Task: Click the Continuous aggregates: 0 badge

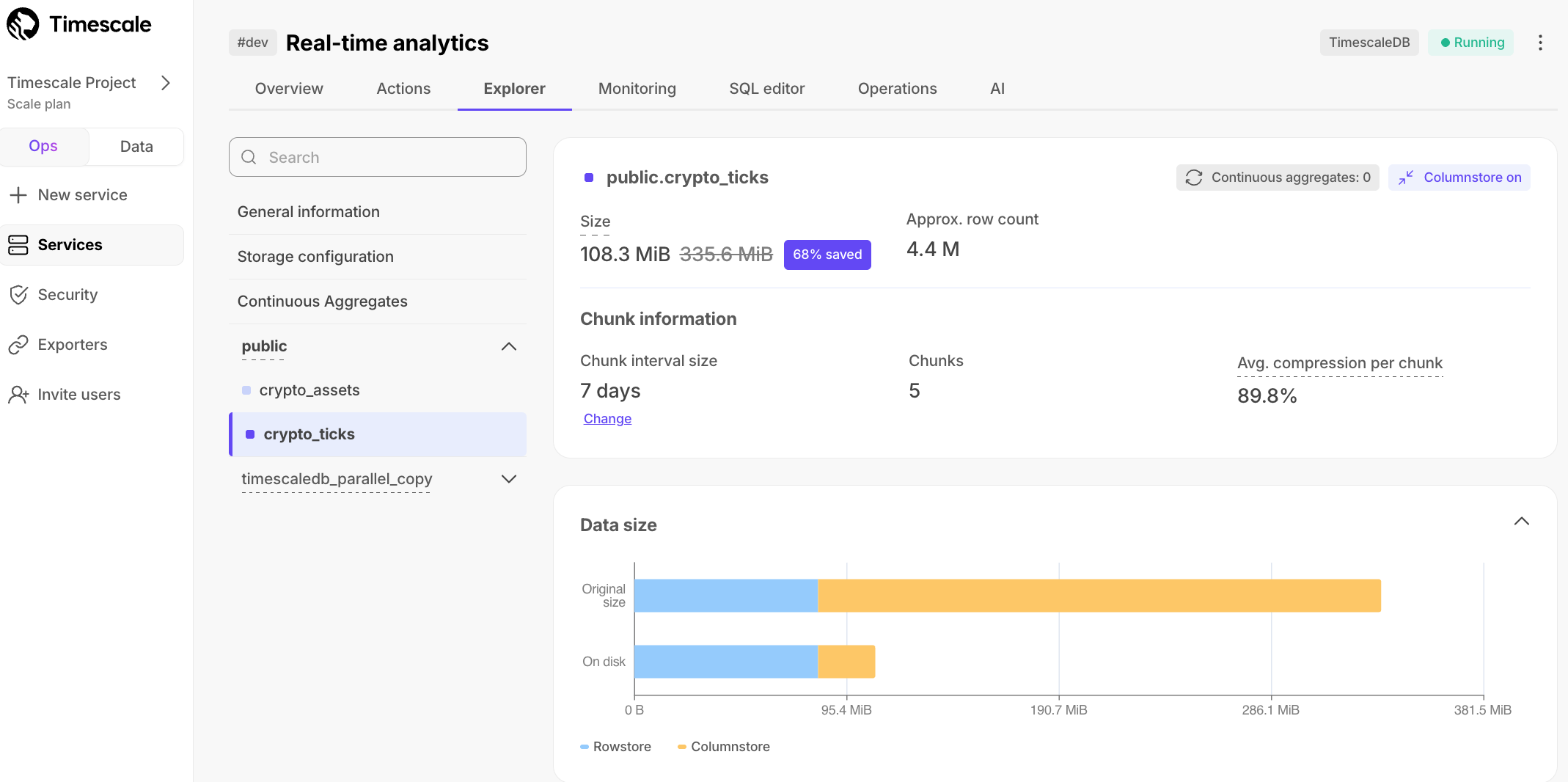Action: pyautogui.click(x=1278, y=178)
